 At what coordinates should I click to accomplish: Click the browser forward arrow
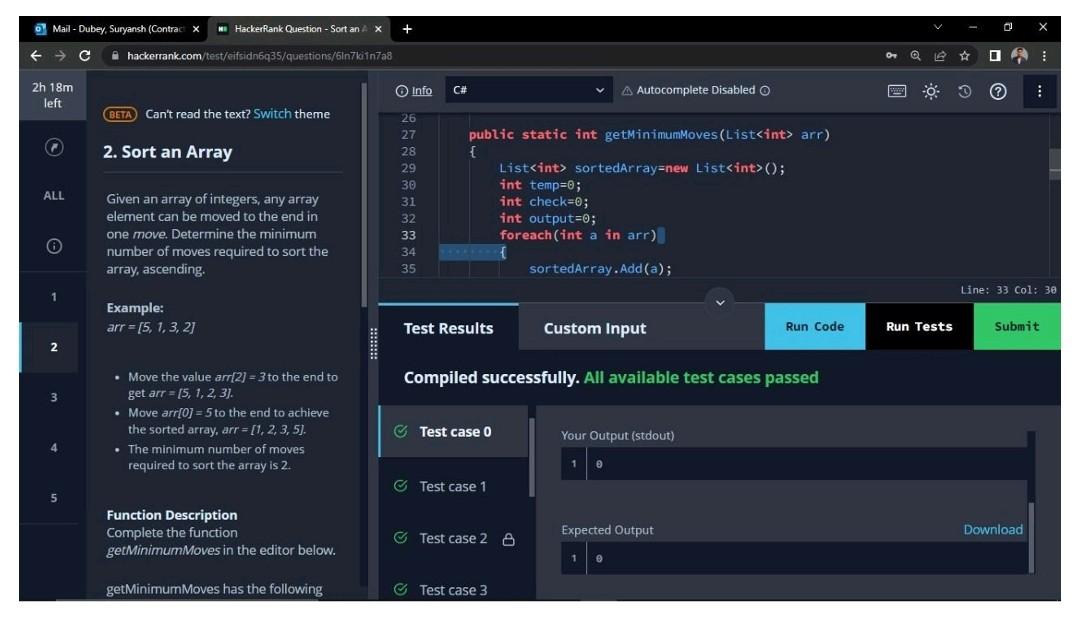(60, 56)
